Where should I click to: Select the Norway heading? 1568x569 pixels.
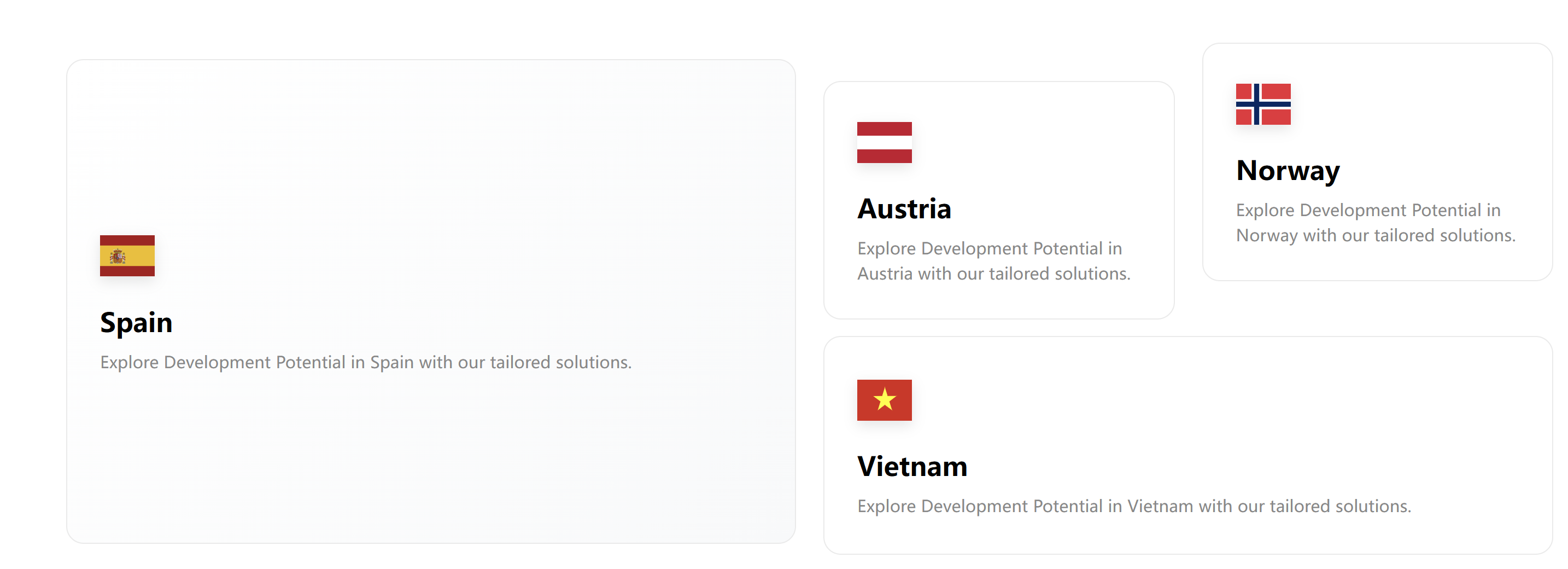(x=1288, y=171)
